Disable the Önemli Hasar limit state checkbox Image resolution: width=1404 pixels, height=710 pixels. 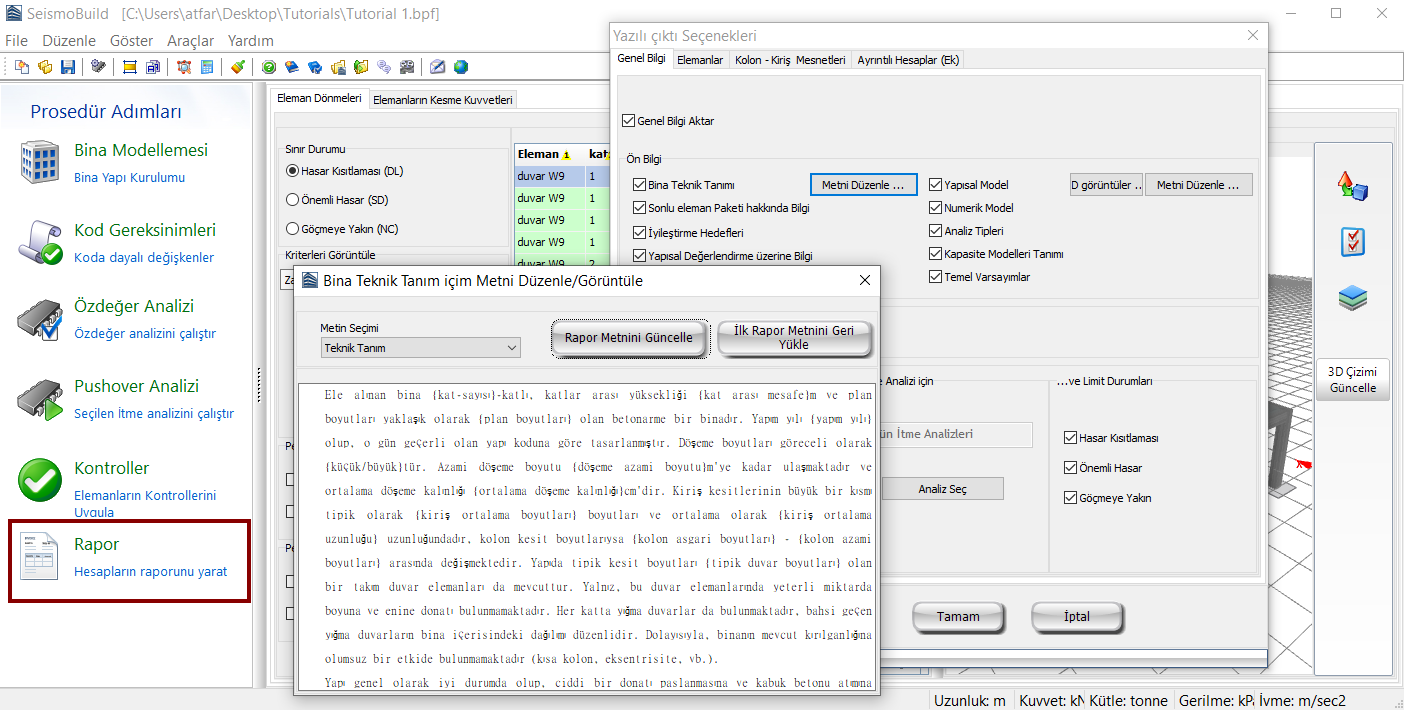pyautogui.click(x=1071, y=468)
